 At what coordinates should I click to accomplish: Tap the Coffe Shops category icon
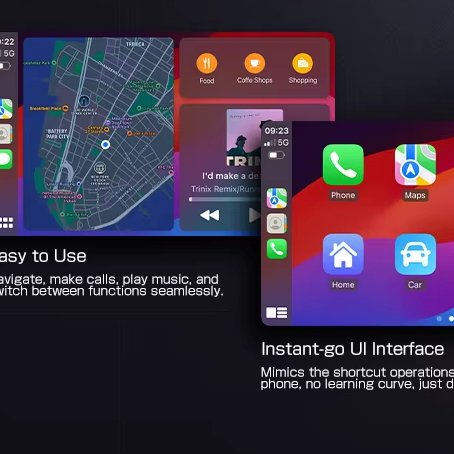(x=255, y=63)
